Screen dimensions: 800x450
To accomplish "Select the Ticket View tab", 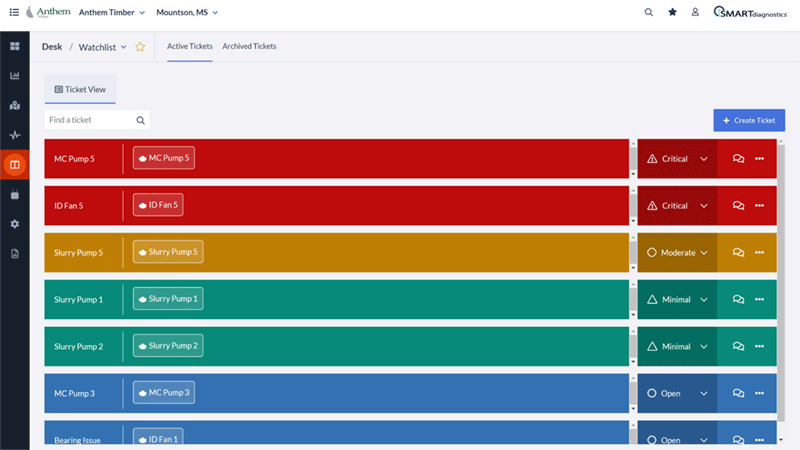I will 80,89.
